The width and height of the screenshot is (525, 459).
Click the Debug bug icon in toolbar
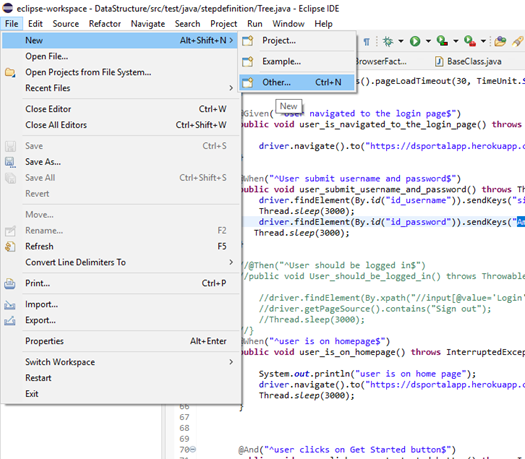pyautogui.click(x=388, y=41)
